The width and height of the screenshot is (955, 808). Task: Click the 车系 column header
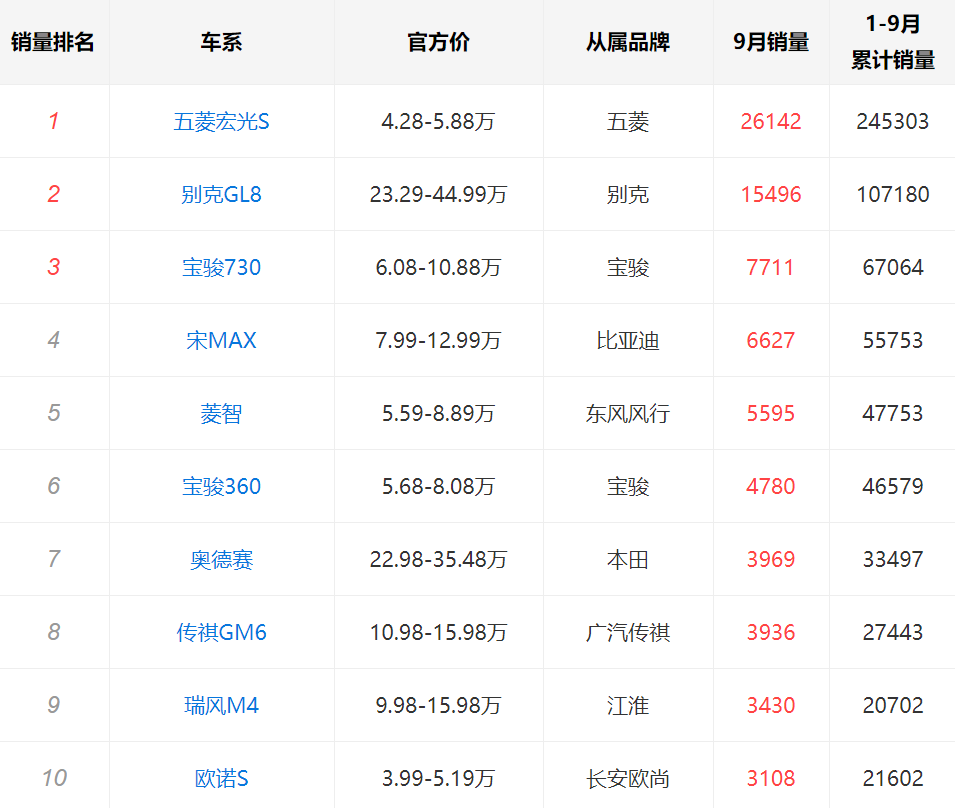[x=221, y=42]
